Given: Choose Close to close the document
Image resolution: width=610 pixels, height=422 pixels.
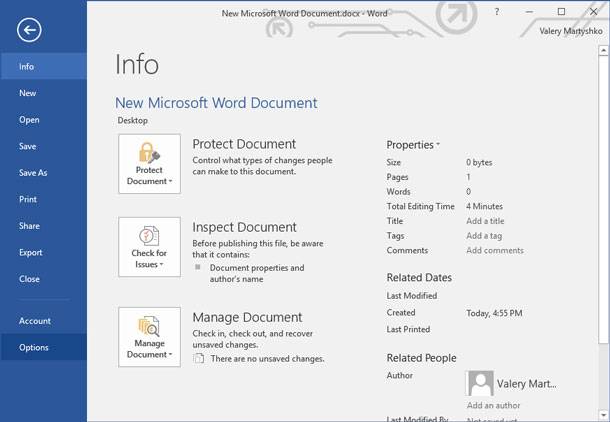Looking at the screenshot, I should (x=44, y=279).
